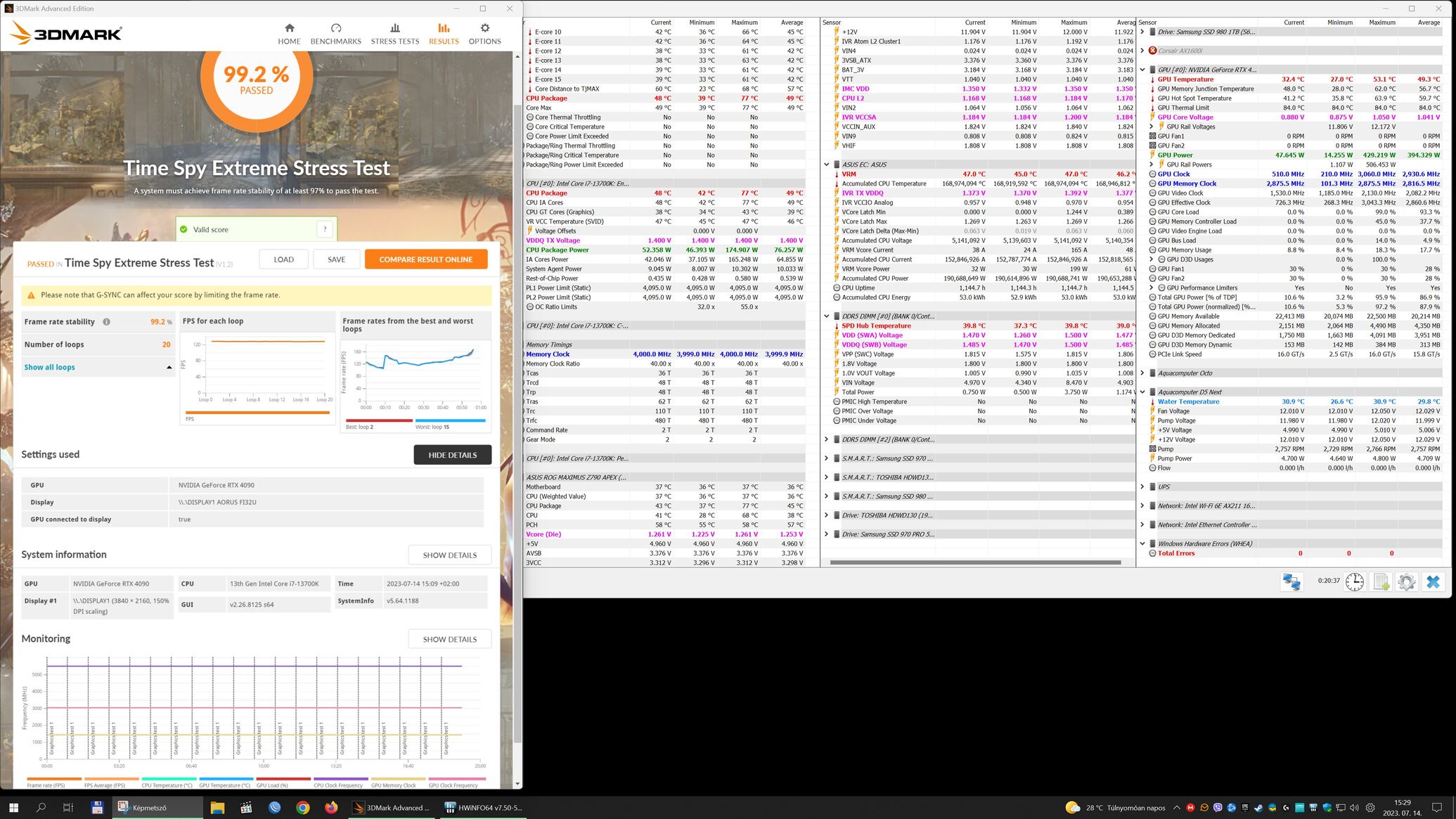Select the CPU Package Power row

pos(664,250)
